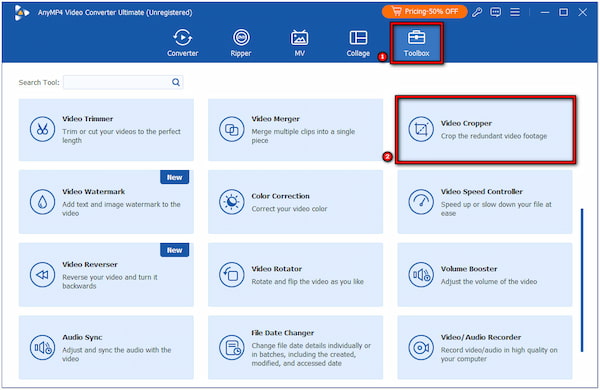Switch to the Ripper tab
Viewport: 600px width, 390px height.
pyautogui.click(x=241, y=42)
